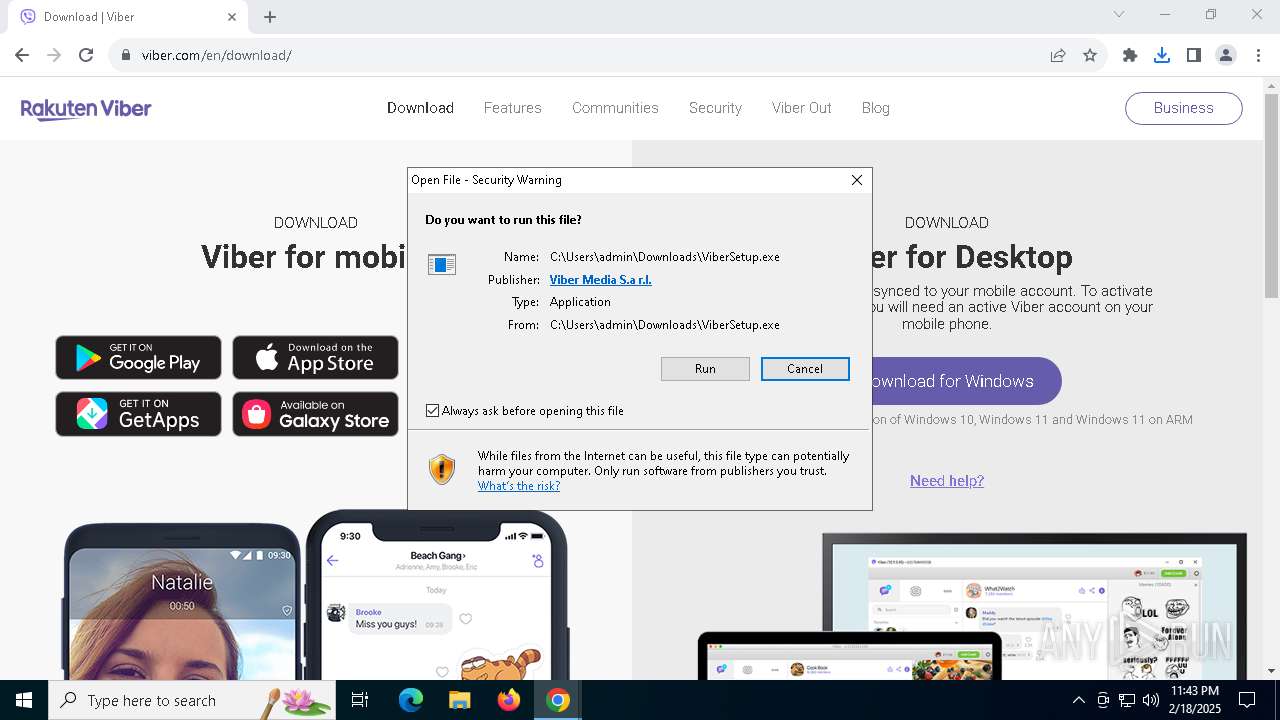Cancel the Open File security warning

point(805,369)
